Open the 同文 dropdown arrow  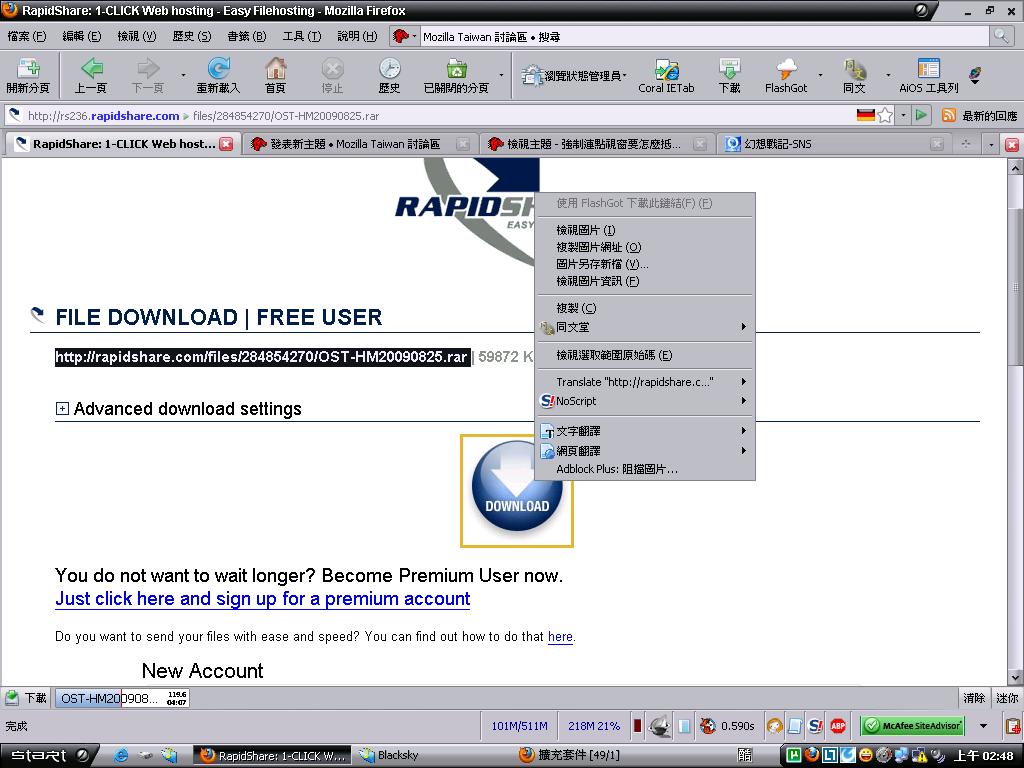(x=888, y=76)
